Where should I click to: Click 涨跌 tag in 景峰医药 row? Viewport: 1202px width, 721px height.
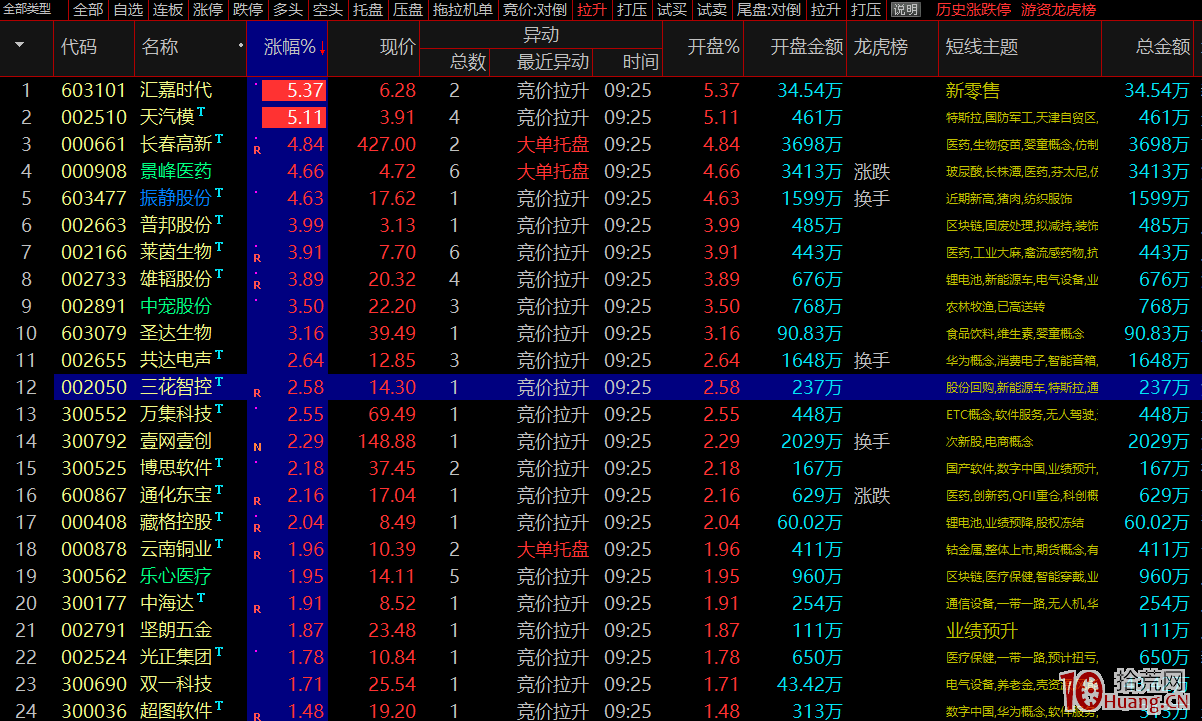pos(872,171)
